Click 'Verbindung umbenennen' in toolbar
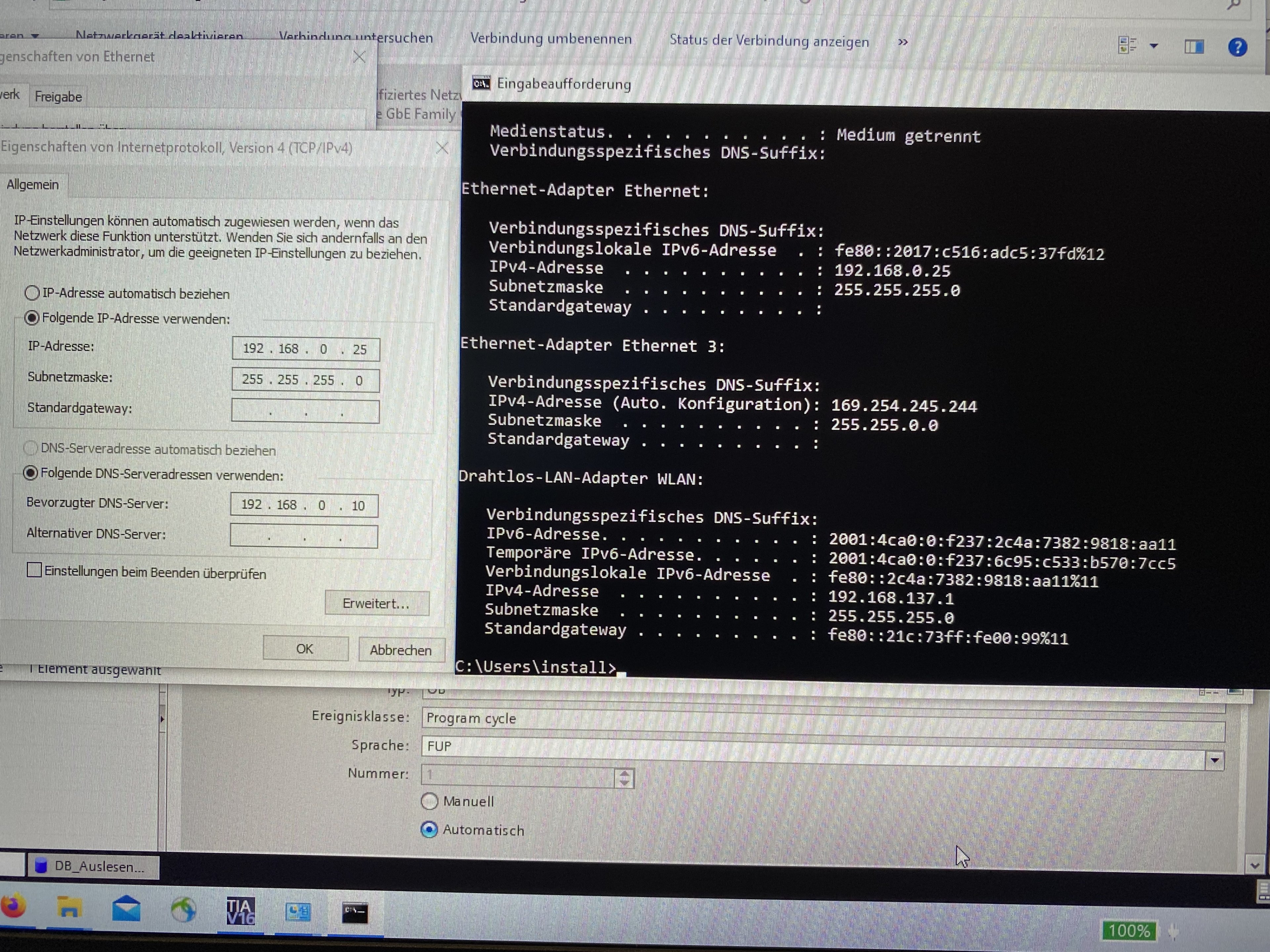The image size is (1270, 952). tap(551, 39)
